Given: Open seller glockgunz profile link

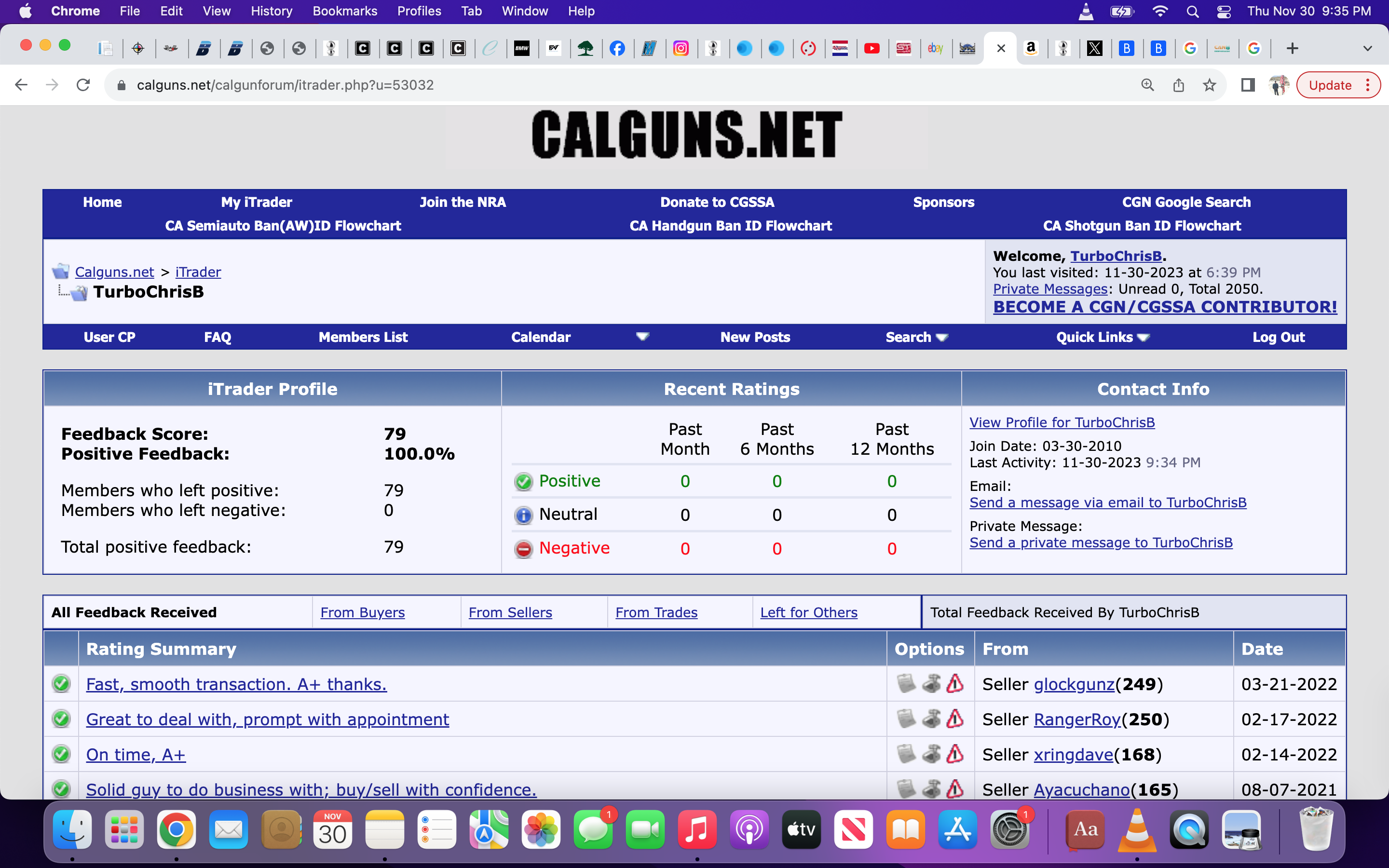Looking at the screenshot, I should (1074, 684).
